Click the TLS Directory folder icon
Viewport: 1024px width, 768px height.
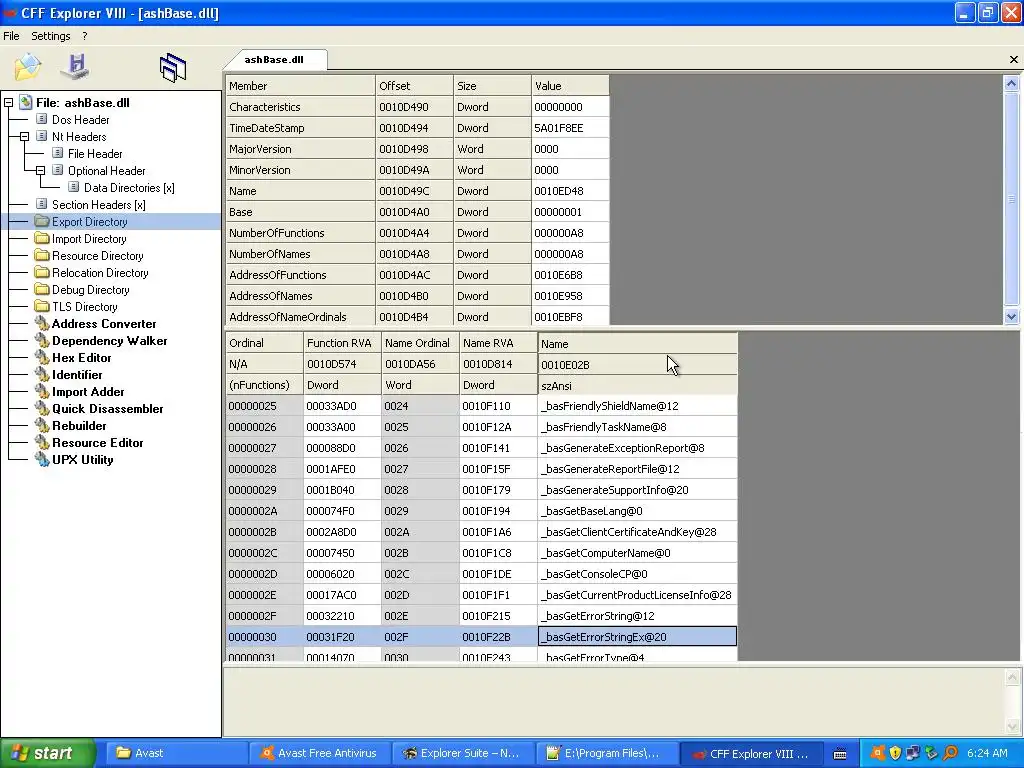click(x=42, y=306)
